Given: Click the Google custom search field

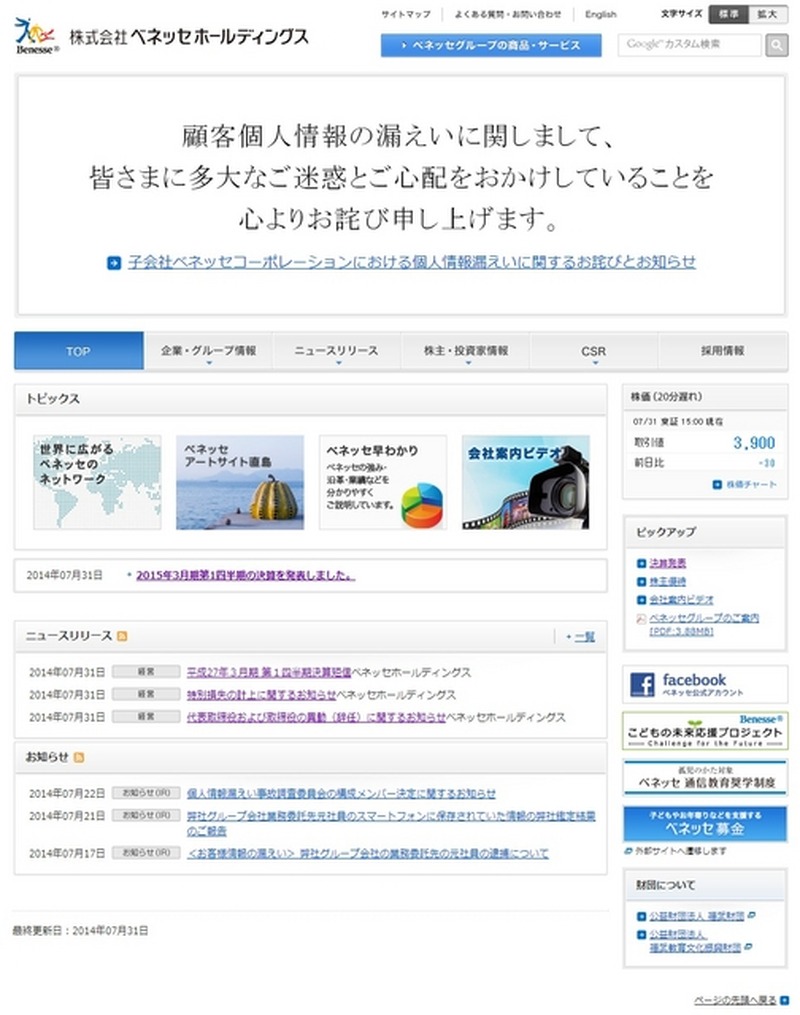Looking at the screenshot, I should (x=688, y=46).
